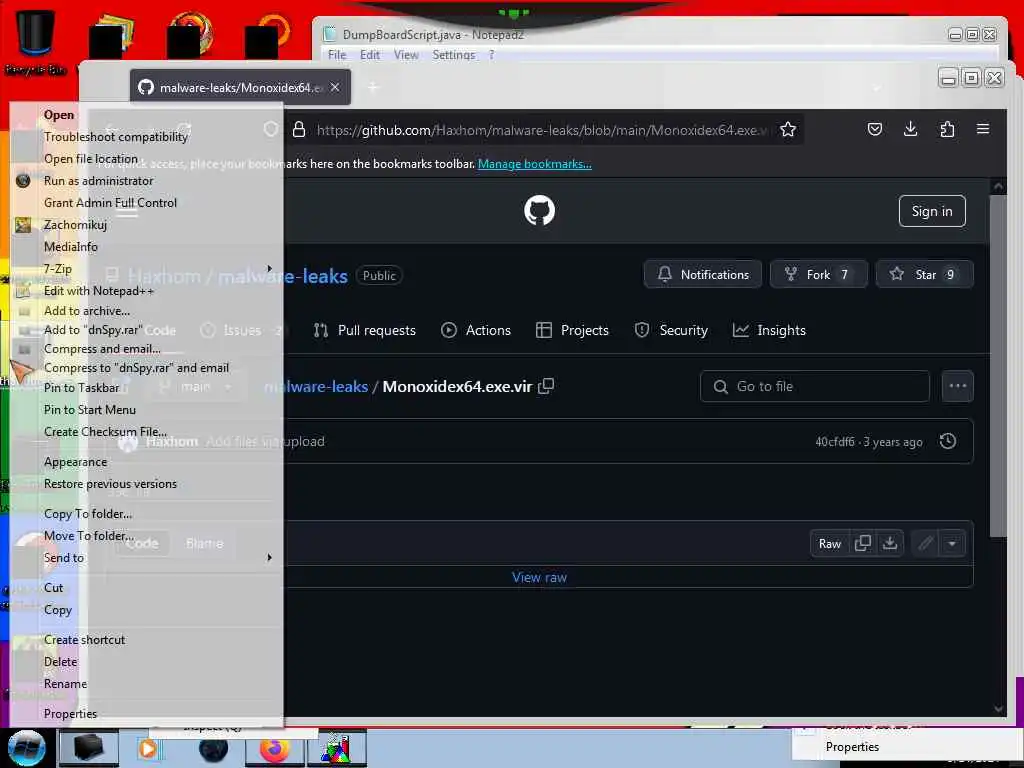The height and width of the screenshot is (768, 1024).
Task: Select Open in the context menu
Action: pyautogui.click(x=146, y=115)
